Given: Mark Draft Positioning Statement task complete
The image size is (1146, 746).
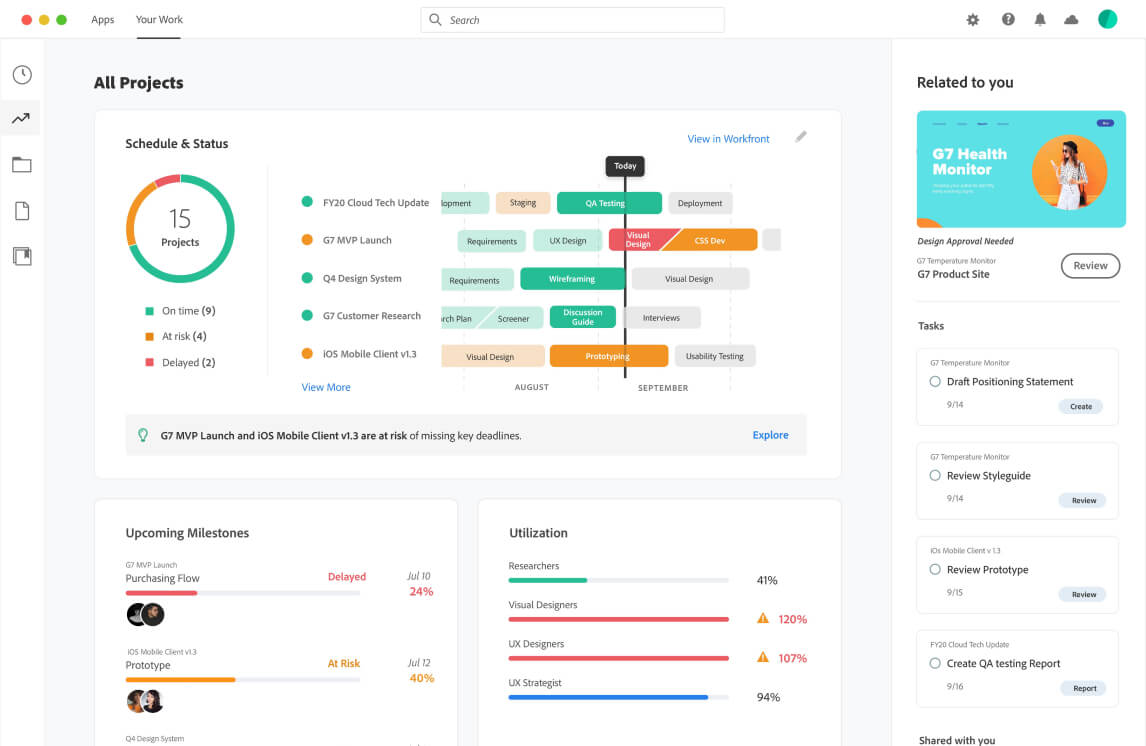Looking at the screenshot, I should point(935,381).
